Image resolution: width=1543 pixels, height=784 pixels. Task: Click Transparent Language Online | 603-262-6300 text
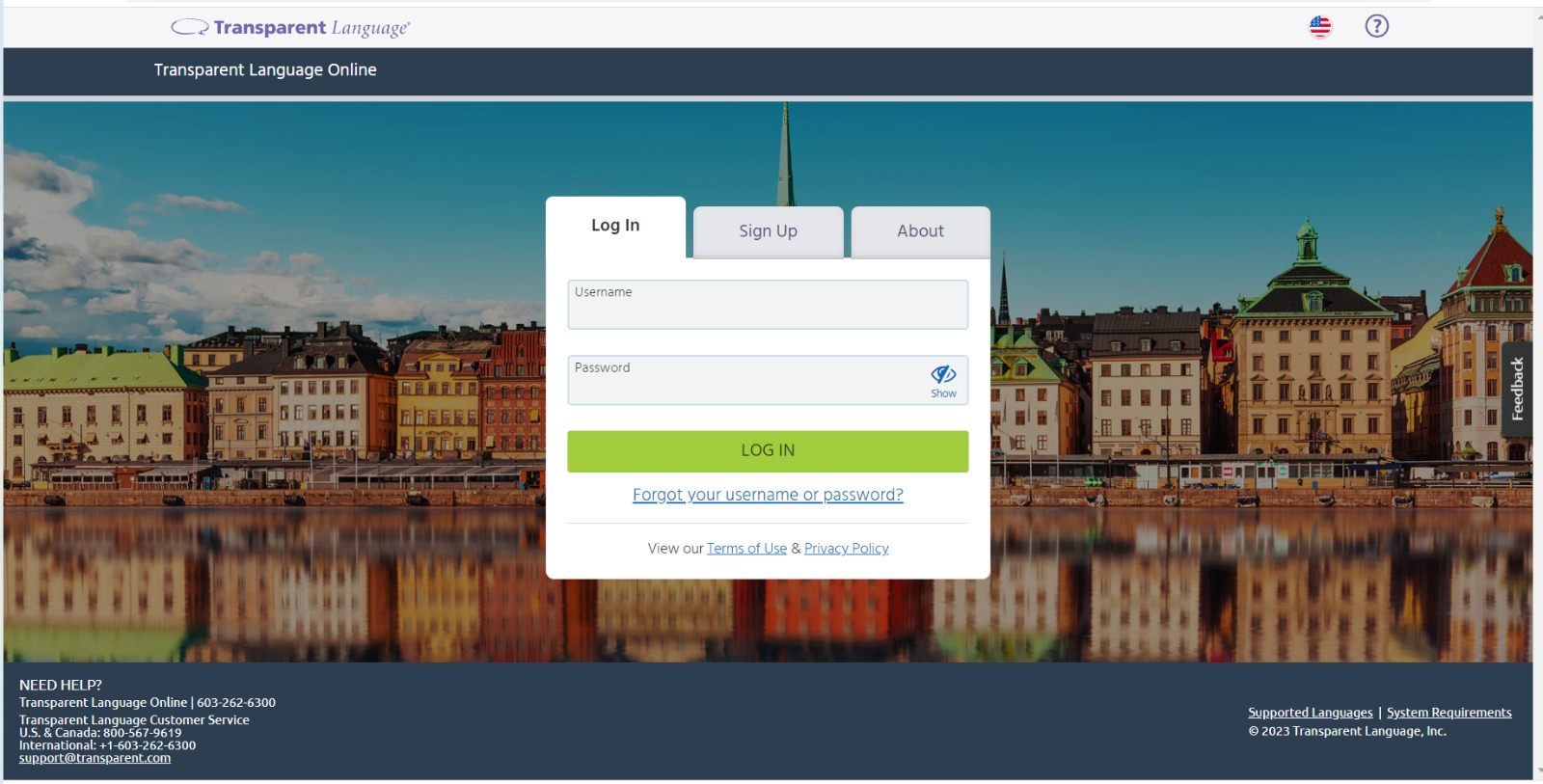click(x=148, y=703)
